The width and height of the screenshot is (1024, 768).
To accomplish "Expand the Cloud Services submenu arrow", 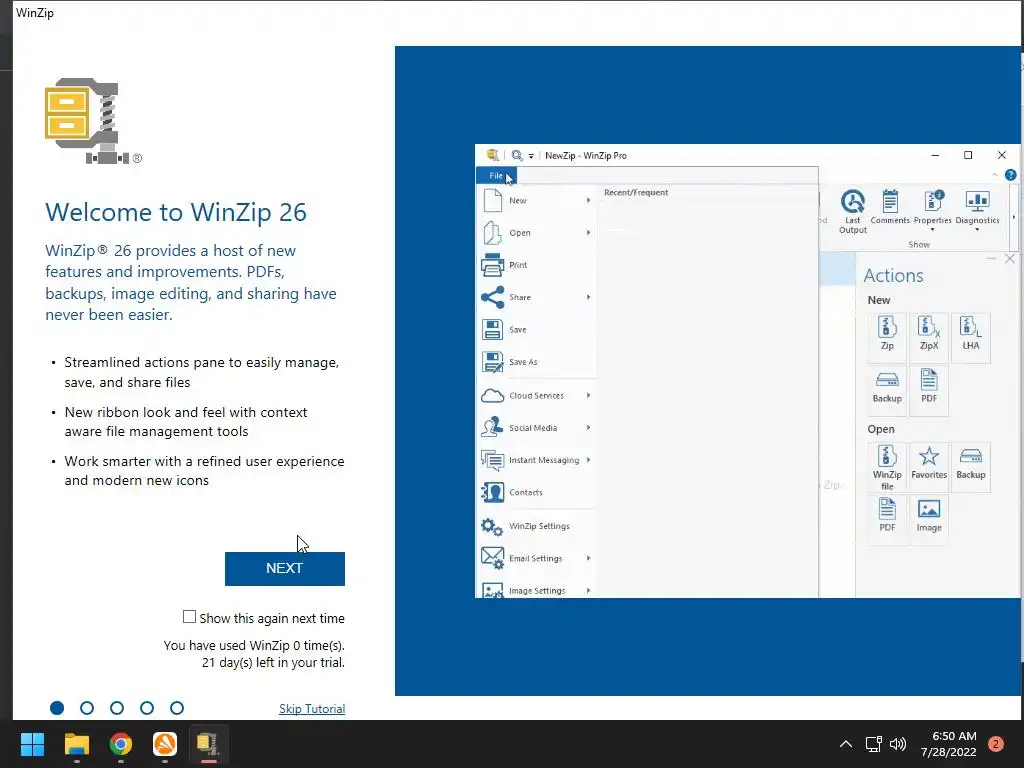I will point(588,396).
